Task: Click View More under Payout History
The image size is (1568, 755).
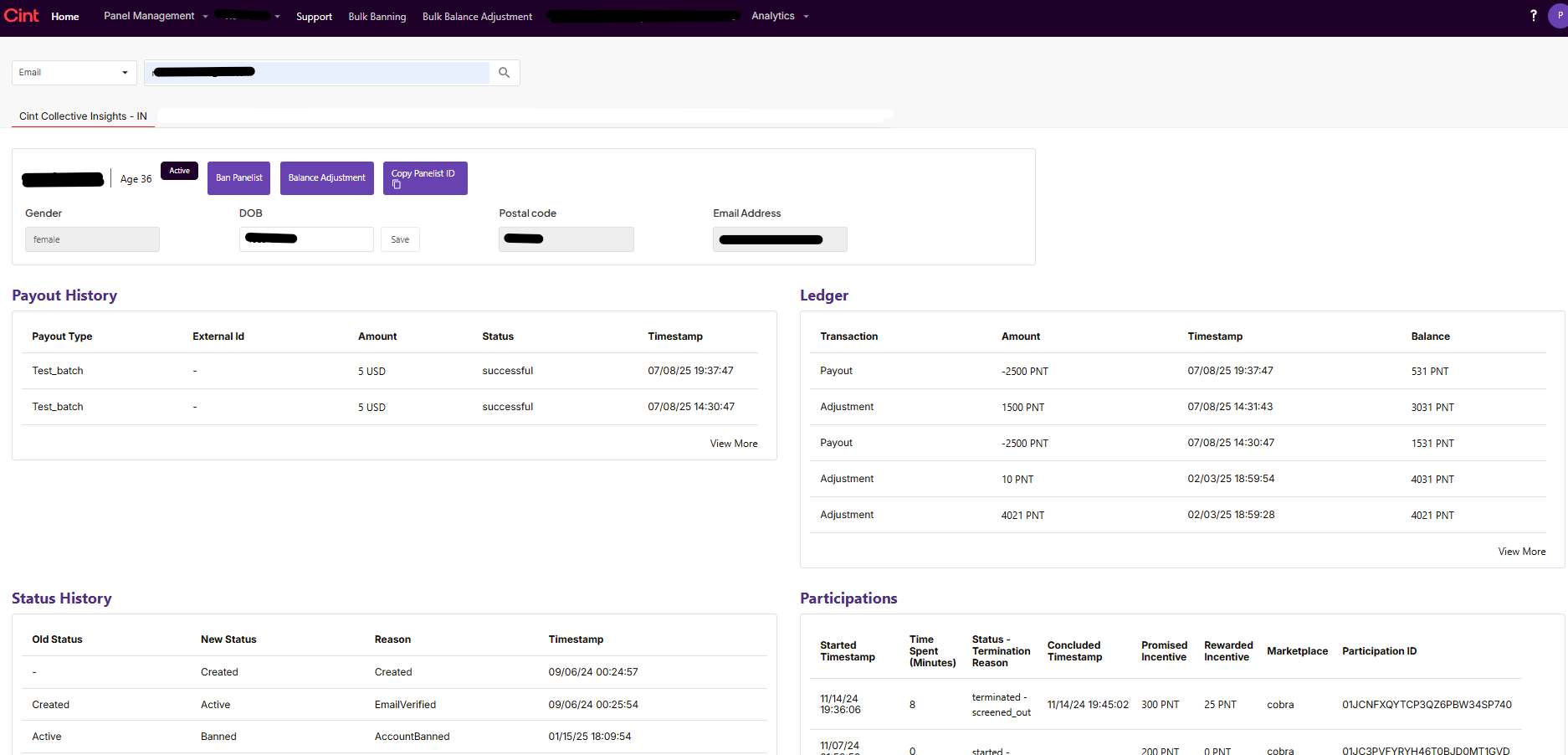Action: tap(734, 444)
